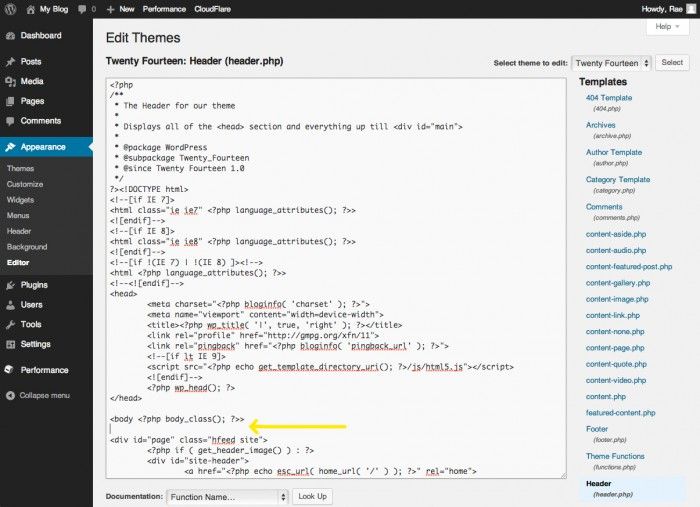The width and height of the screenshot is (700, 507).
Task: Open CloudFlare in the admin bar
Action: click(x=212, y=9)
